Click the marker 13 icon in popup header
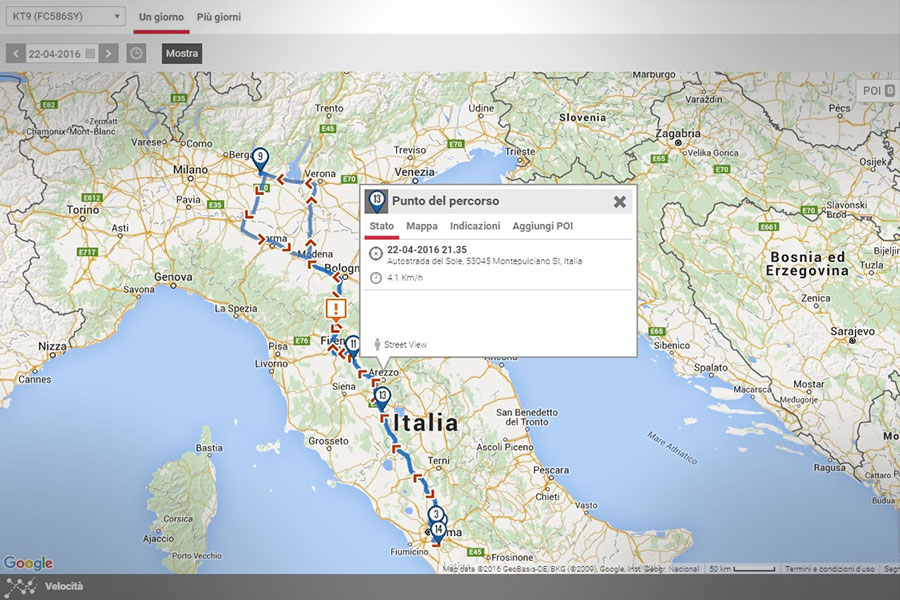 (377, 201)
